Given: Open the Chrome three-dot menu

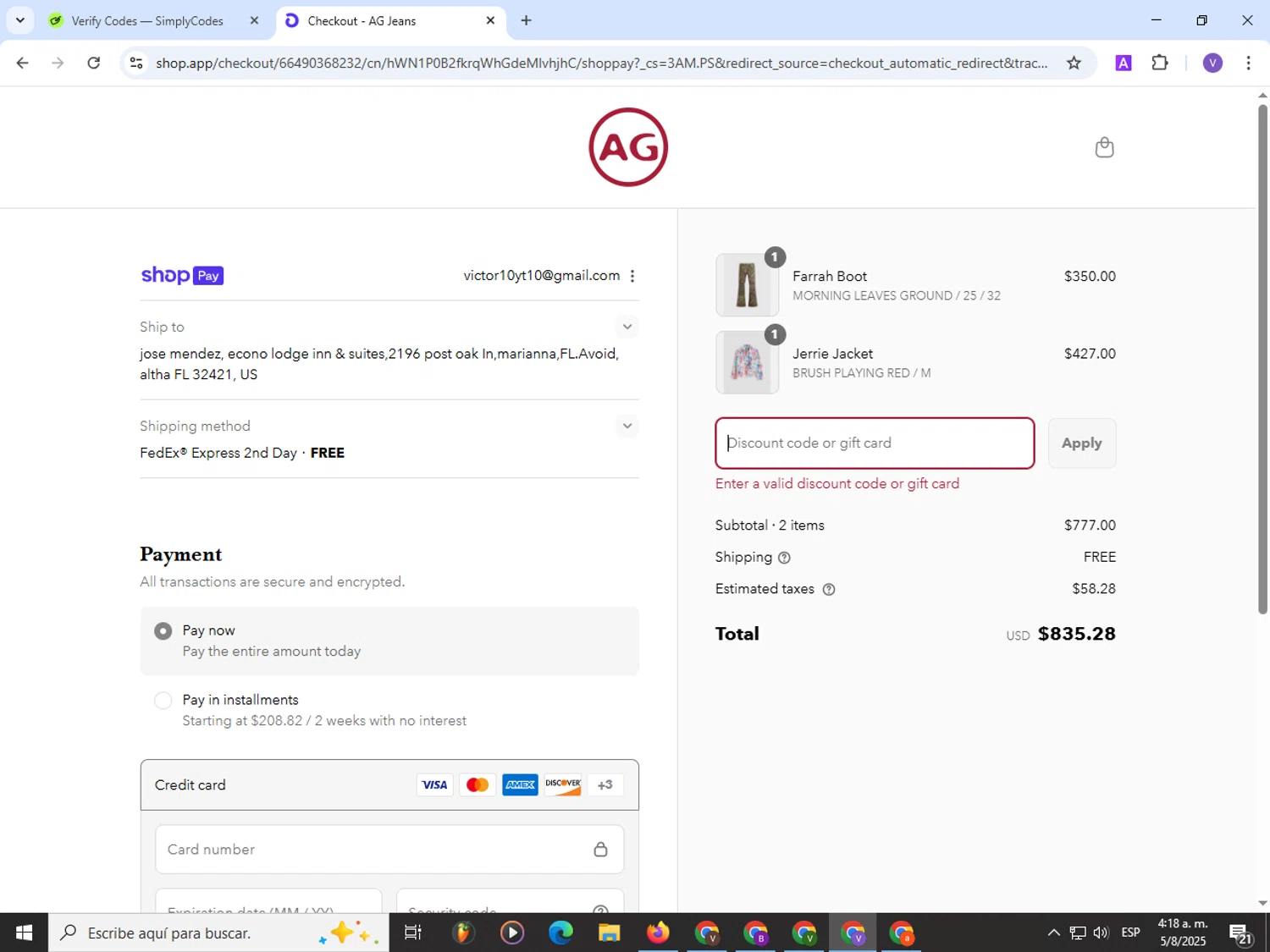Looking at the screenshot, I should [x=1248, y=63].
